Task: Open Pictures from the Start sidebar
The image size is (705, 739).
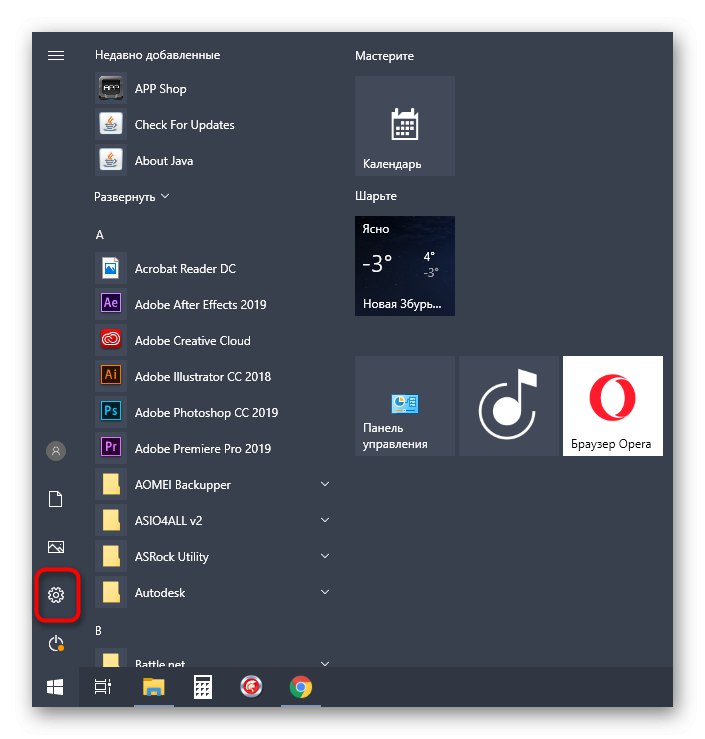Action: [56, 547]
